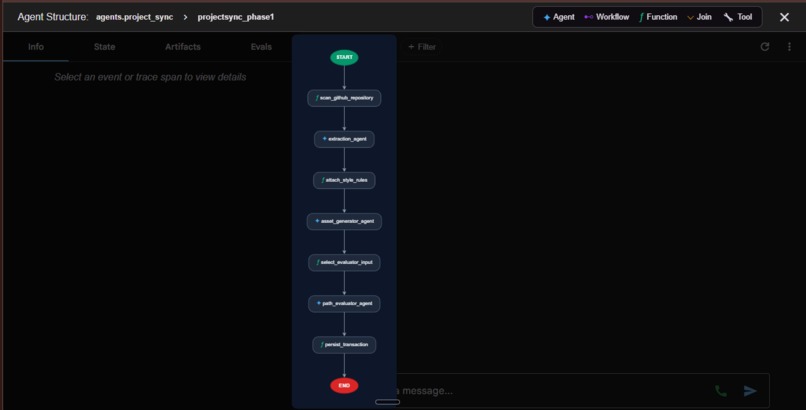Open the Info tab
Screen dimensions: 806x410
35,47
